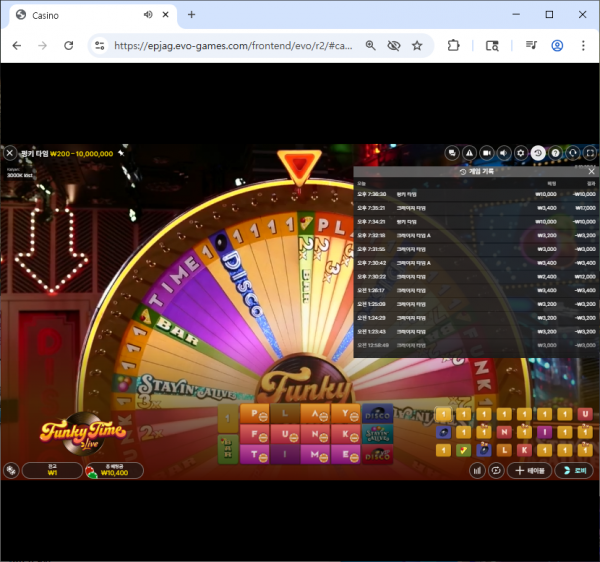The width and height of the screenshot is (600, 562).
Task: Go to the lobby button
Action: tap(576, 470)
